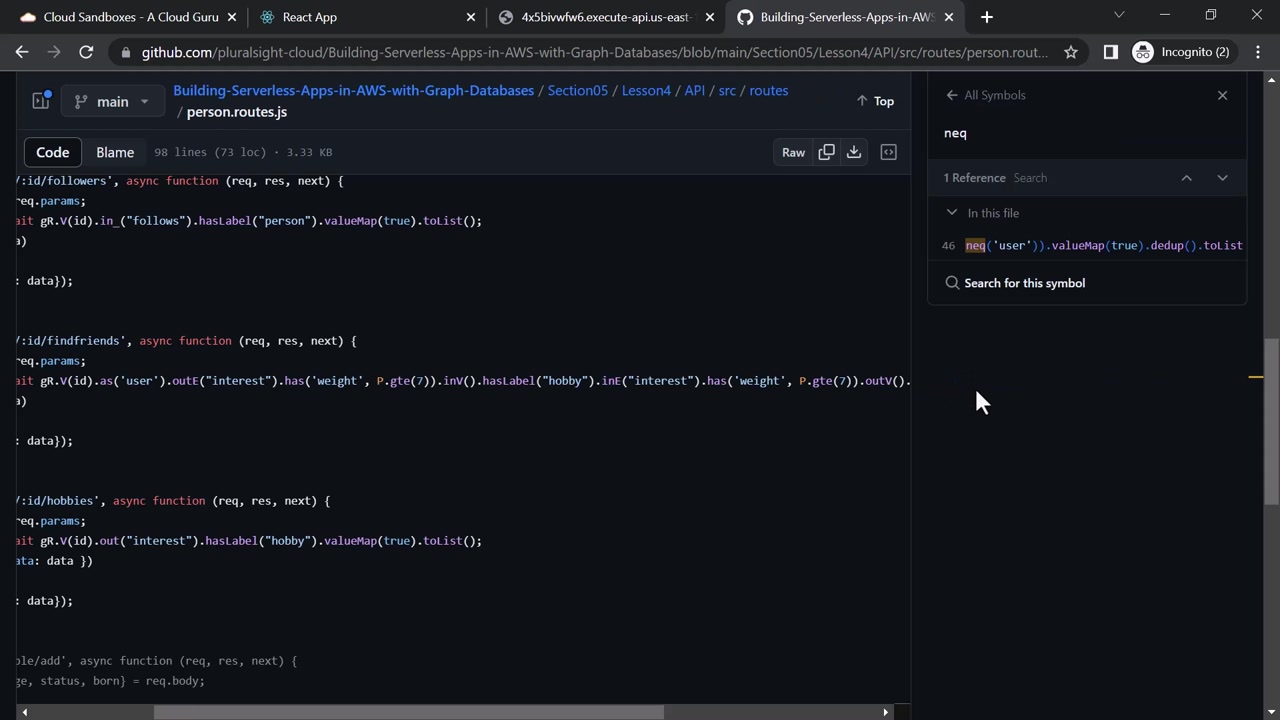Toggle the file tree side panel
Image resolution: width=1280 pixels, height=720 pixels.
[x=41, y=101]
